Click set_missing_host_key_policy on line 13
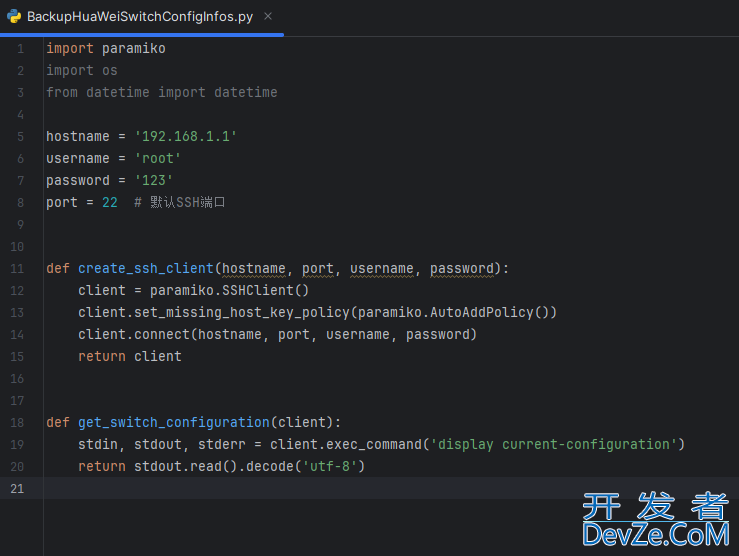Viewport: 739px width, 556px height. pyautogui.click(x=242, y=312)
